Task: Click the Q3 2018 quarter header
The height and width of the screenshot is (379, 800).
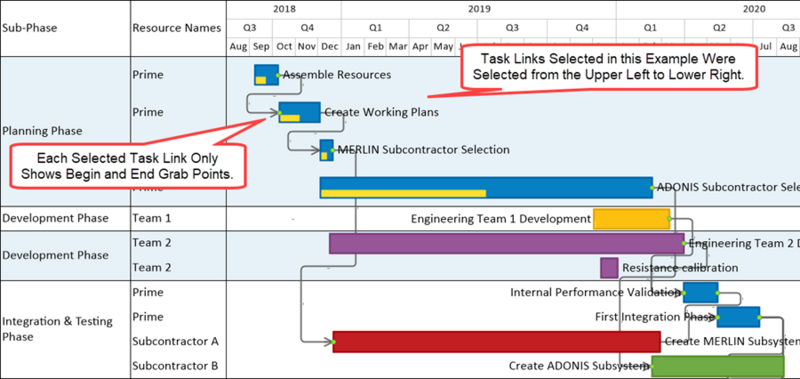Action: coord(250,28)
